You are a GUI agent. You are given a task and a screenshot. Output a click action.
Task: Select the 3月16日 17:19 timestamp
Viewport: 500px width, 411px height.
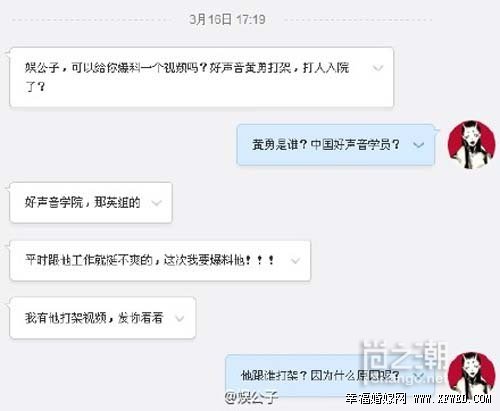point(227,19)
